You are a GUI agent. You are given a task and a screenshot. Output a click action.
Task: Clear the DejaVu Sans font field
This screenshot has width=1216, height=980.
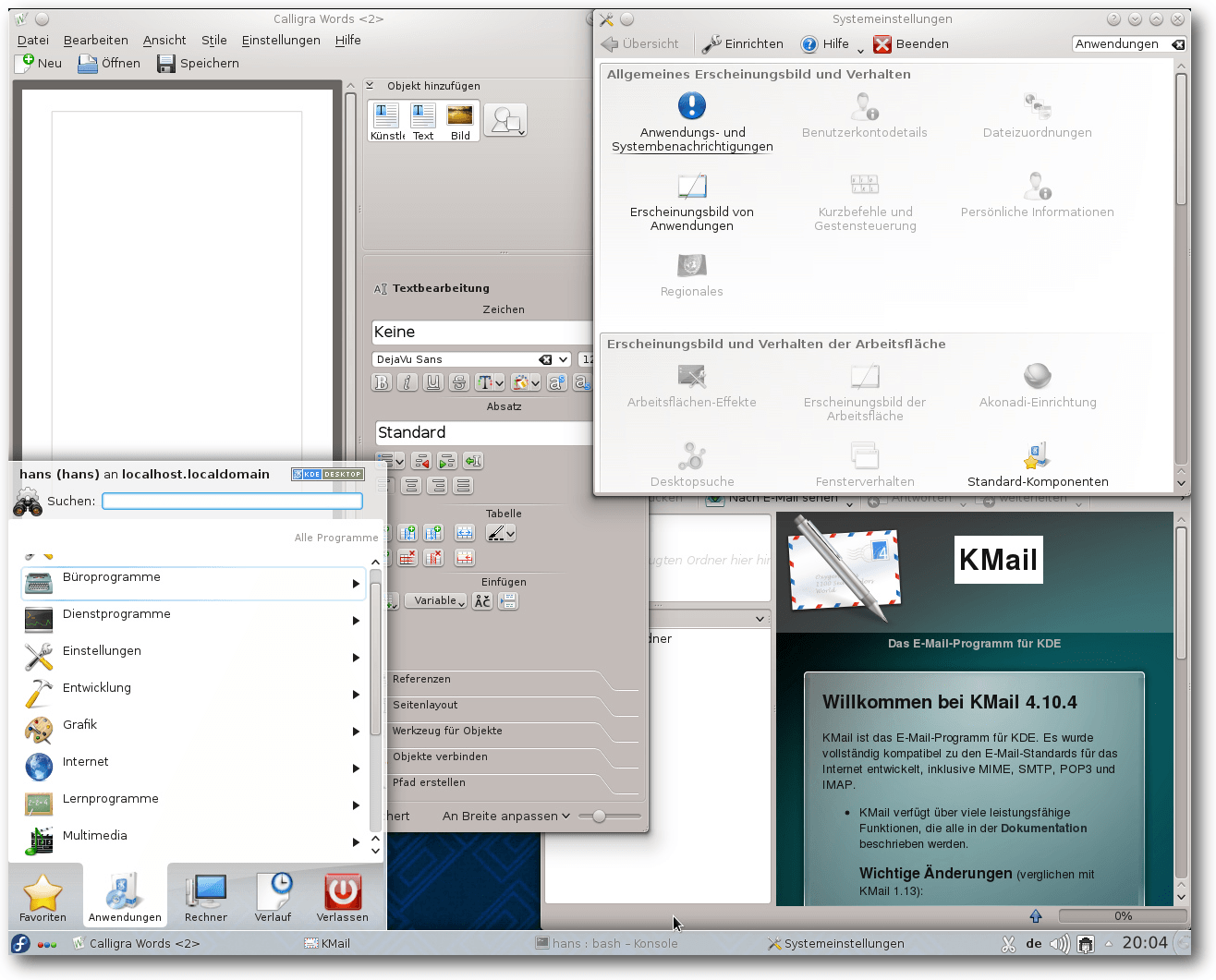[x=545, y=359]
